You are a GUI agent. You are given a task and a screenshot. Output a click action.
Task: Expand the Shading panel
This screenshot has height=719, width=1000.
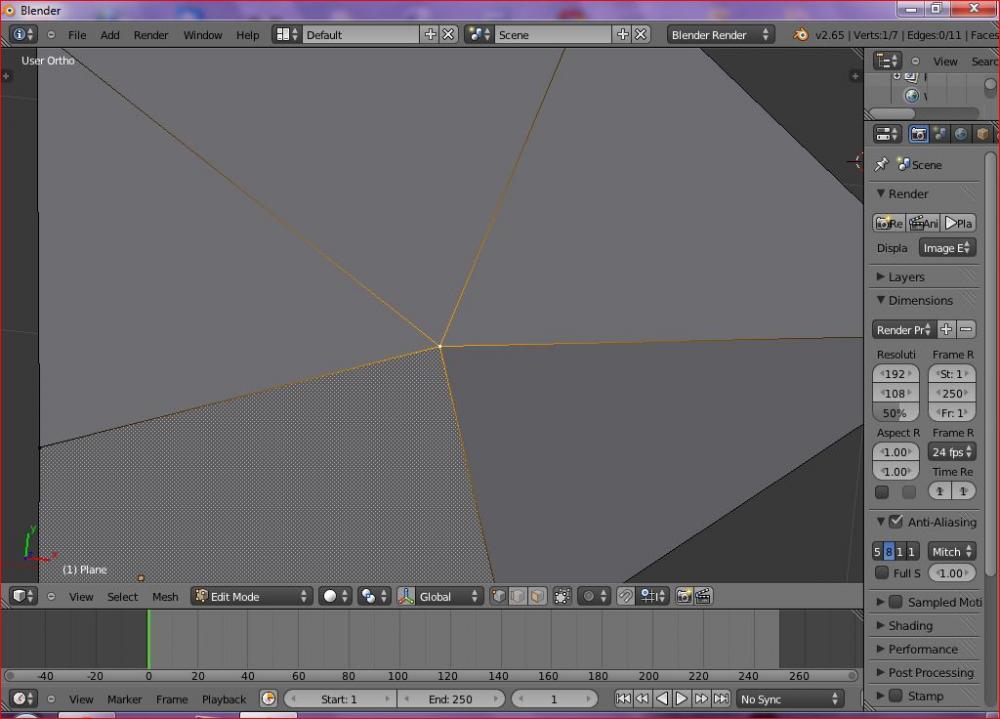coord(904,625)
